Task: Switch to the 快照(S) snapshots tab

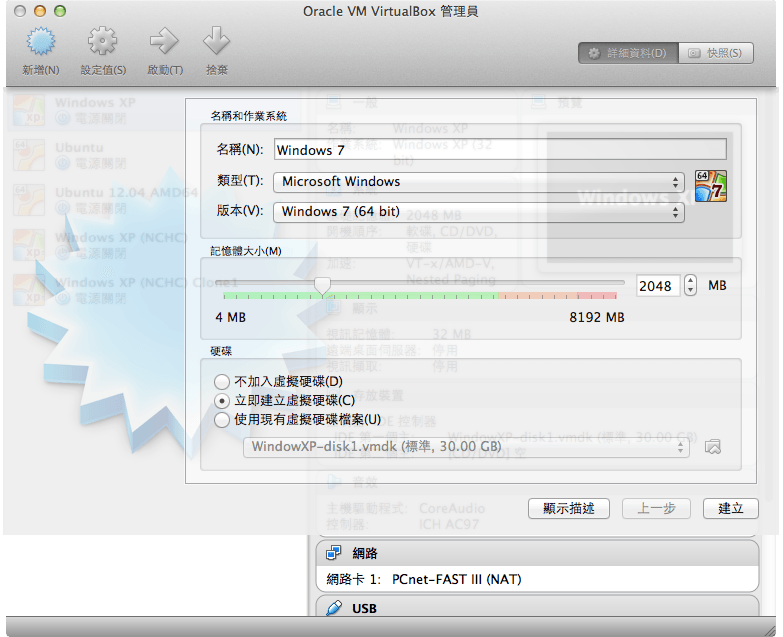Action: [x=716, y=53]
